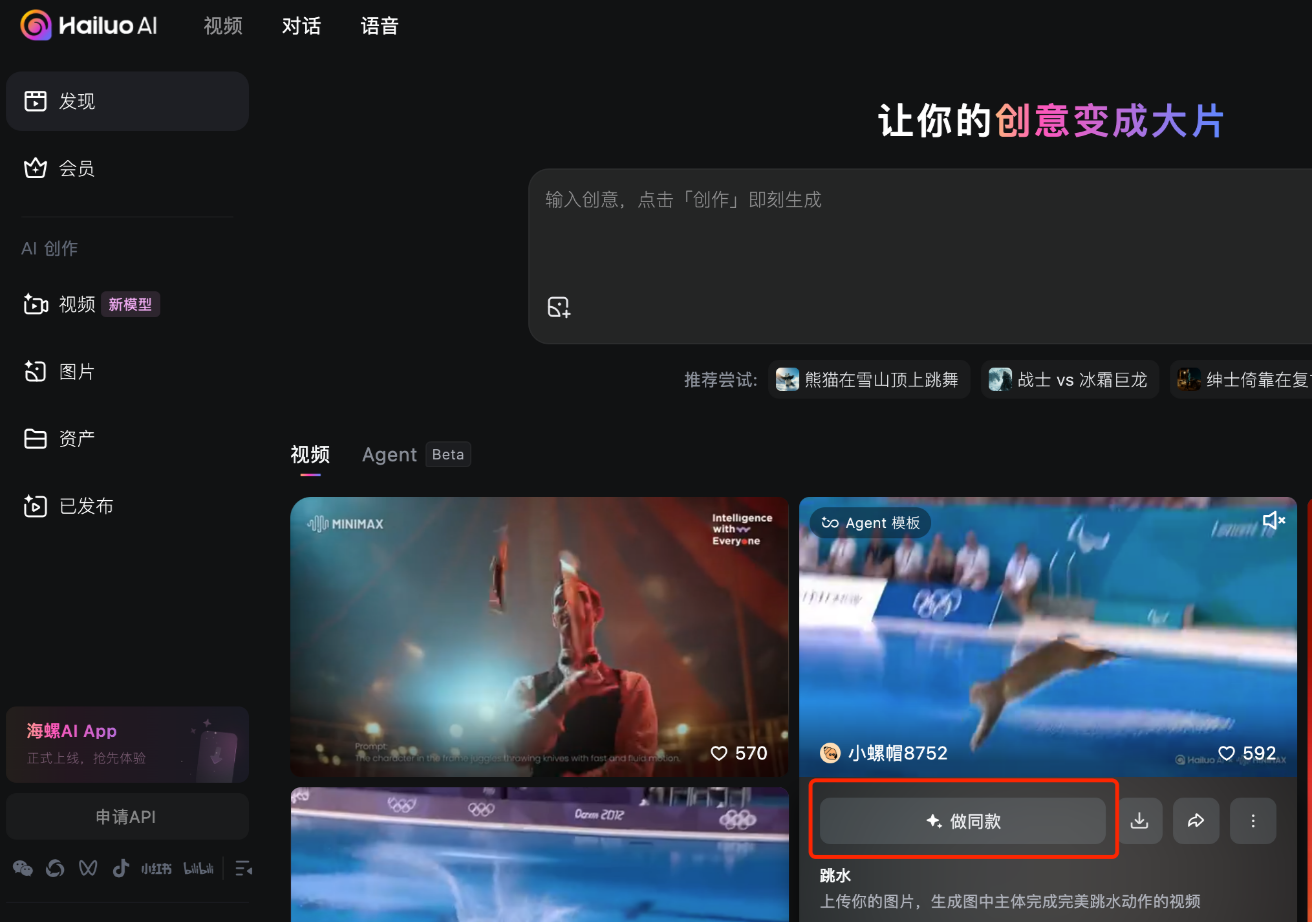Screen dimensions: 1312x922
Task: Collapse the sidebar with the collapse icon
Action: coord(243,868)
